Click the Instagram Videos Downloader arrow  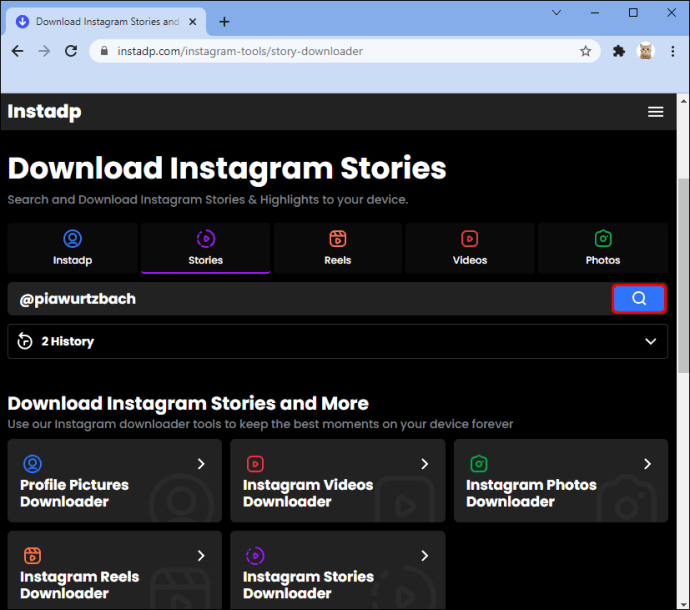click(425, 464)
